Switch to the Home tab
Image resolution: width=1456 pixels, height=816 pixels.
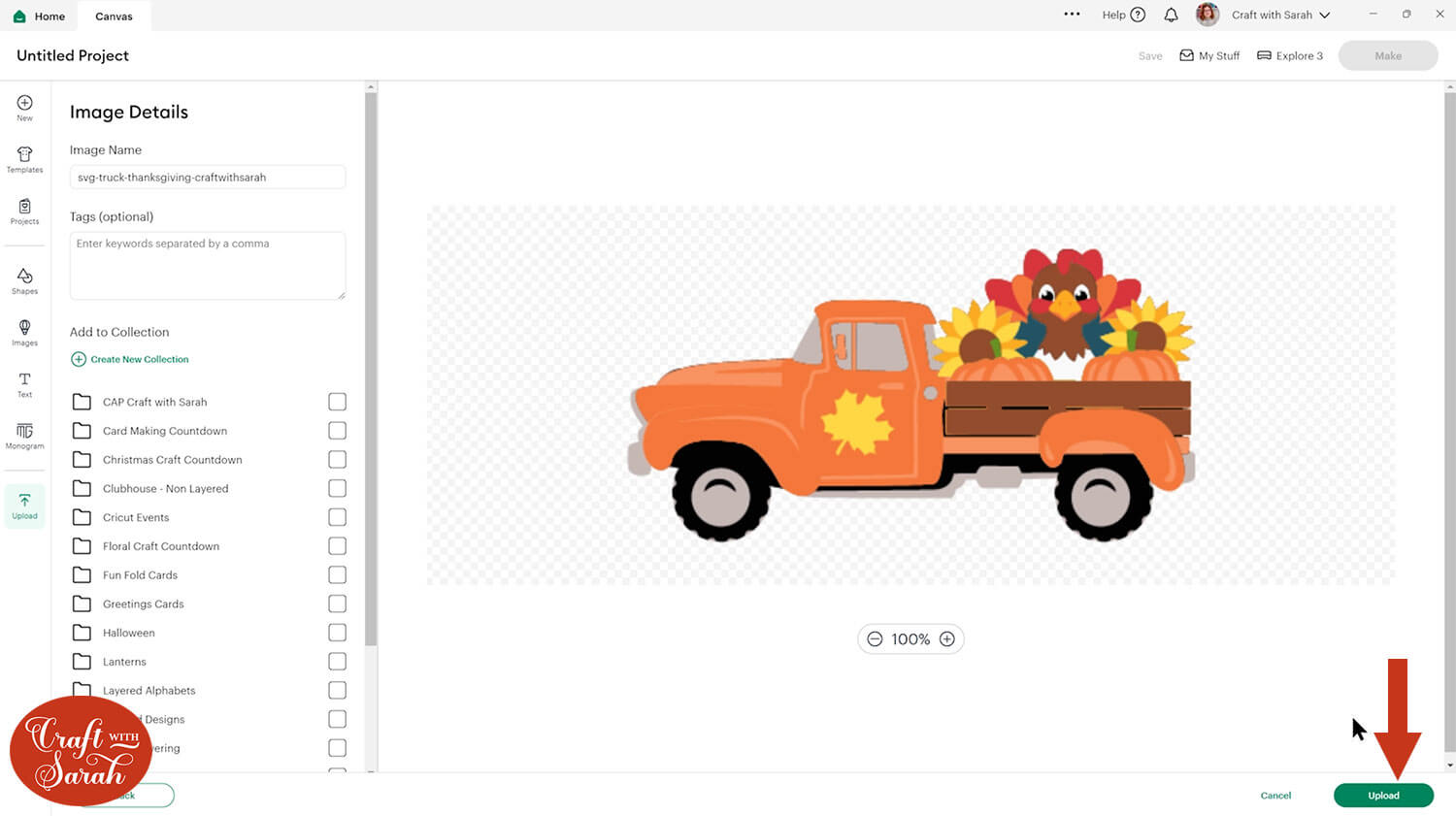click(39, 16)
